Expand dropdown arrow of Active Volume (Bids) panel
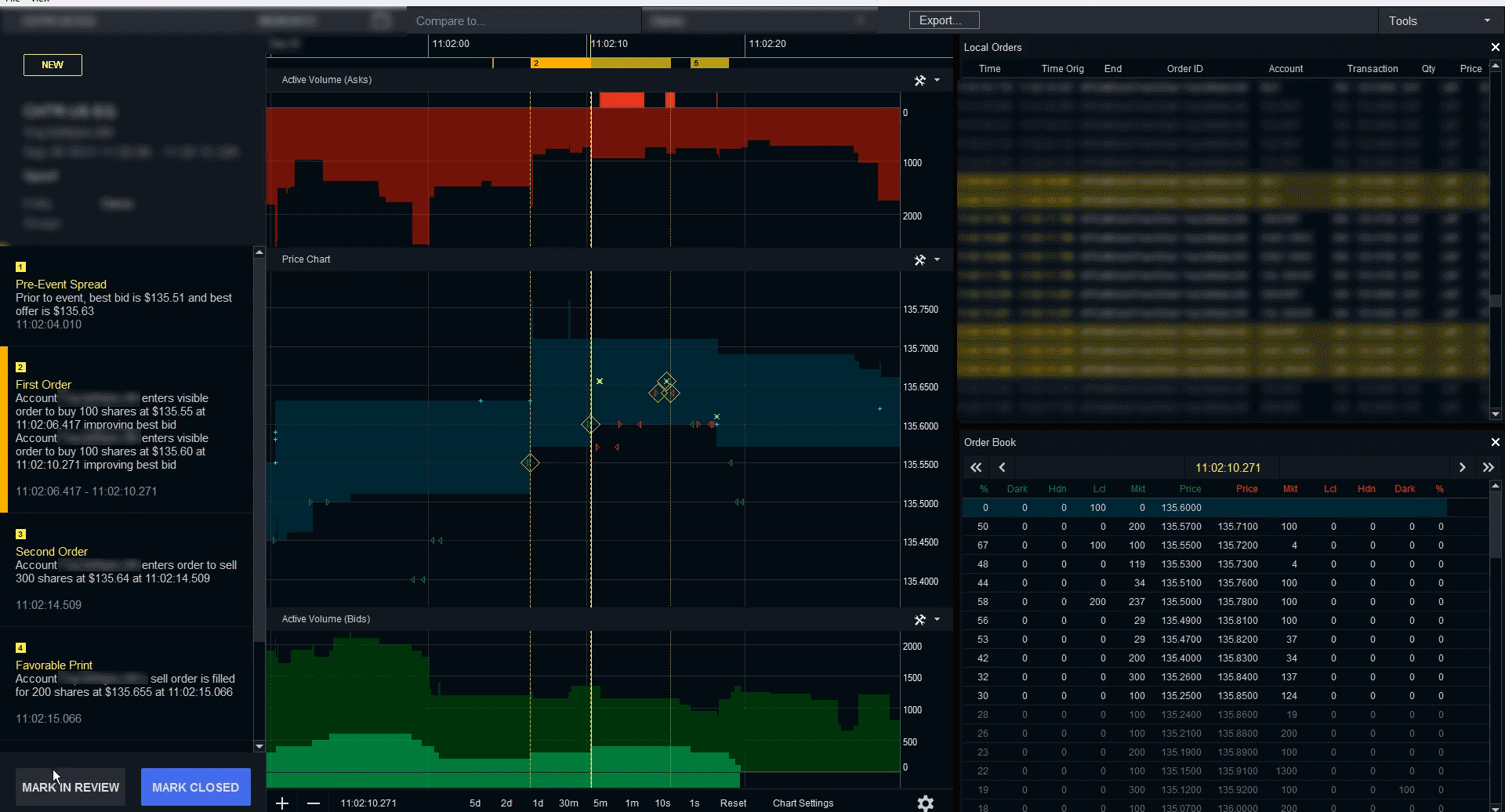1505x812 pixels. (x=937, y=619)
